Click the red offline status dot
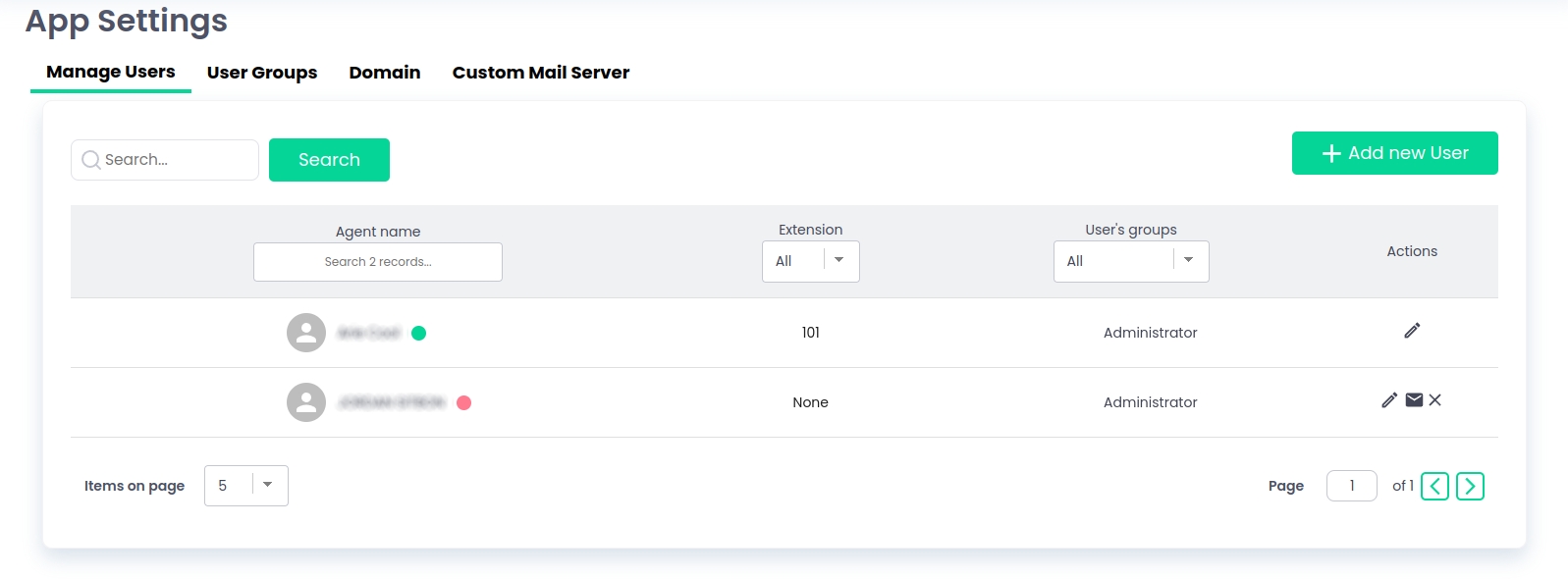The height and width of the screenshot is (579, 1568). [x=464, y=402]
